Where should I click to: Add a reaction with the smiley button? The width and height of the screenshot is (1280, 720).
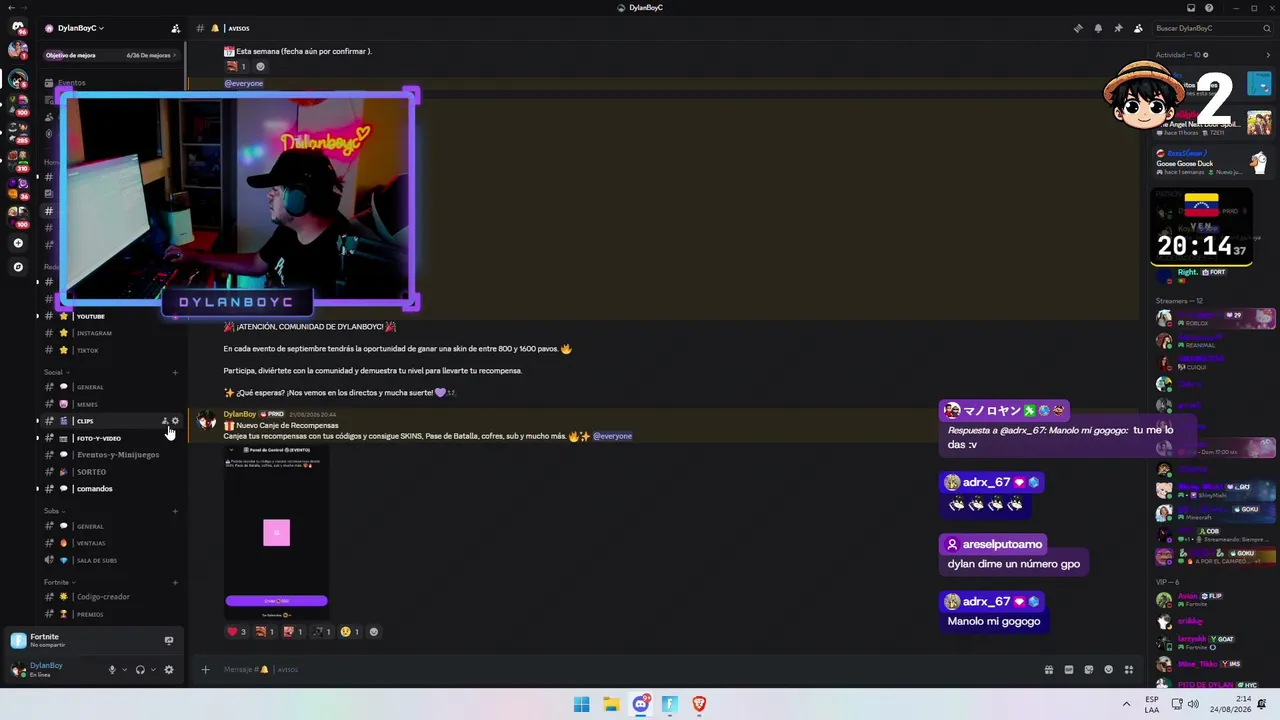click(374, 632)
